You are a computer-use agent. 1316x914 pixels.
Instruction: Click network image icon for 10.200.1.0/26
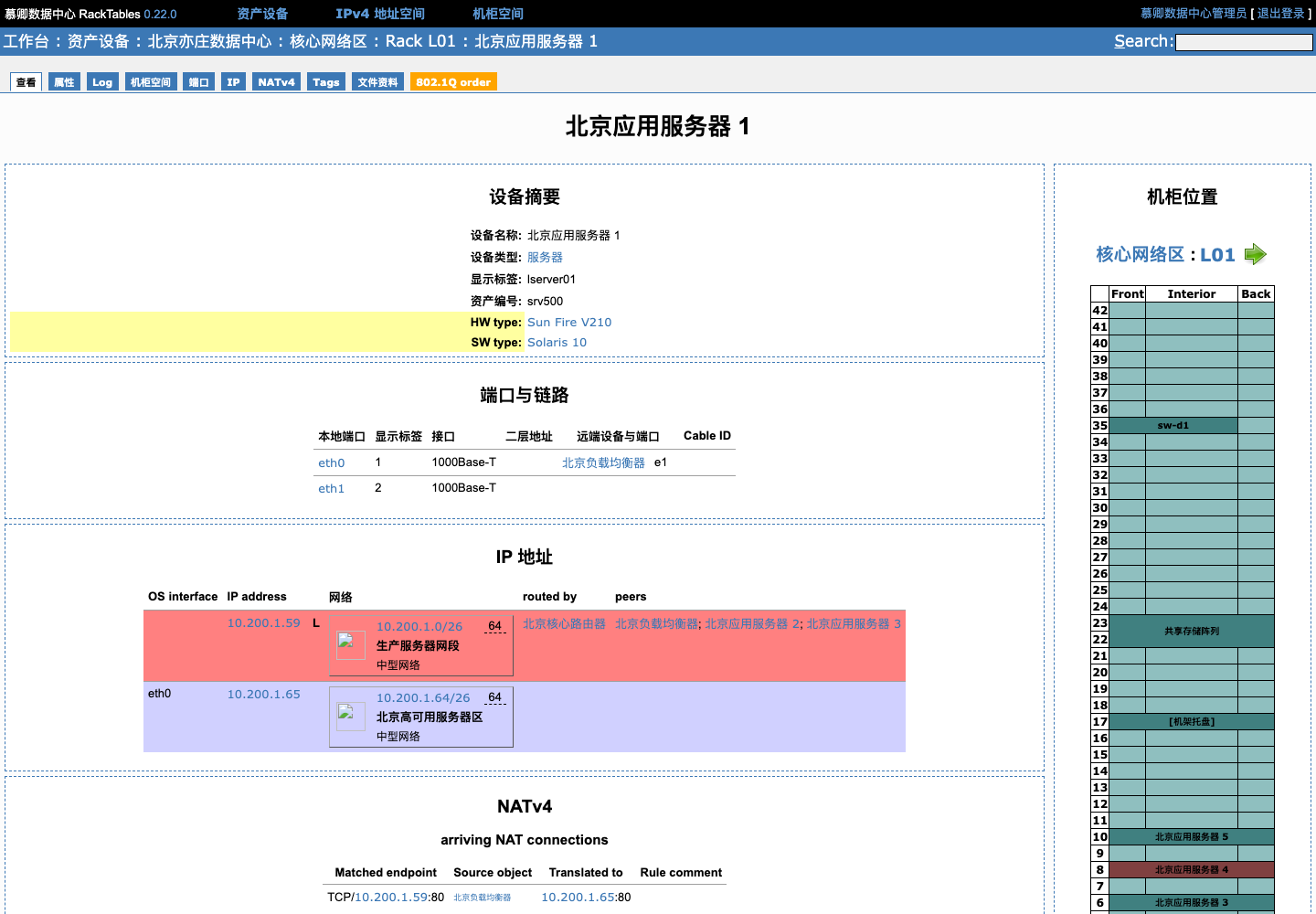(x=351, y=645)
